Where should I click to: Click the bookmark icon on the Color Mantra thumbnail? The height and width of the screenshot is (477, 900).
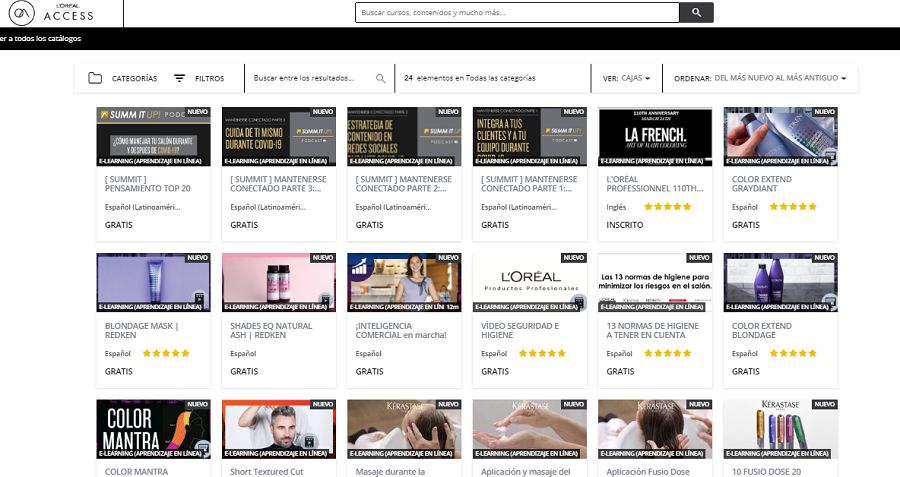[201, 446]
